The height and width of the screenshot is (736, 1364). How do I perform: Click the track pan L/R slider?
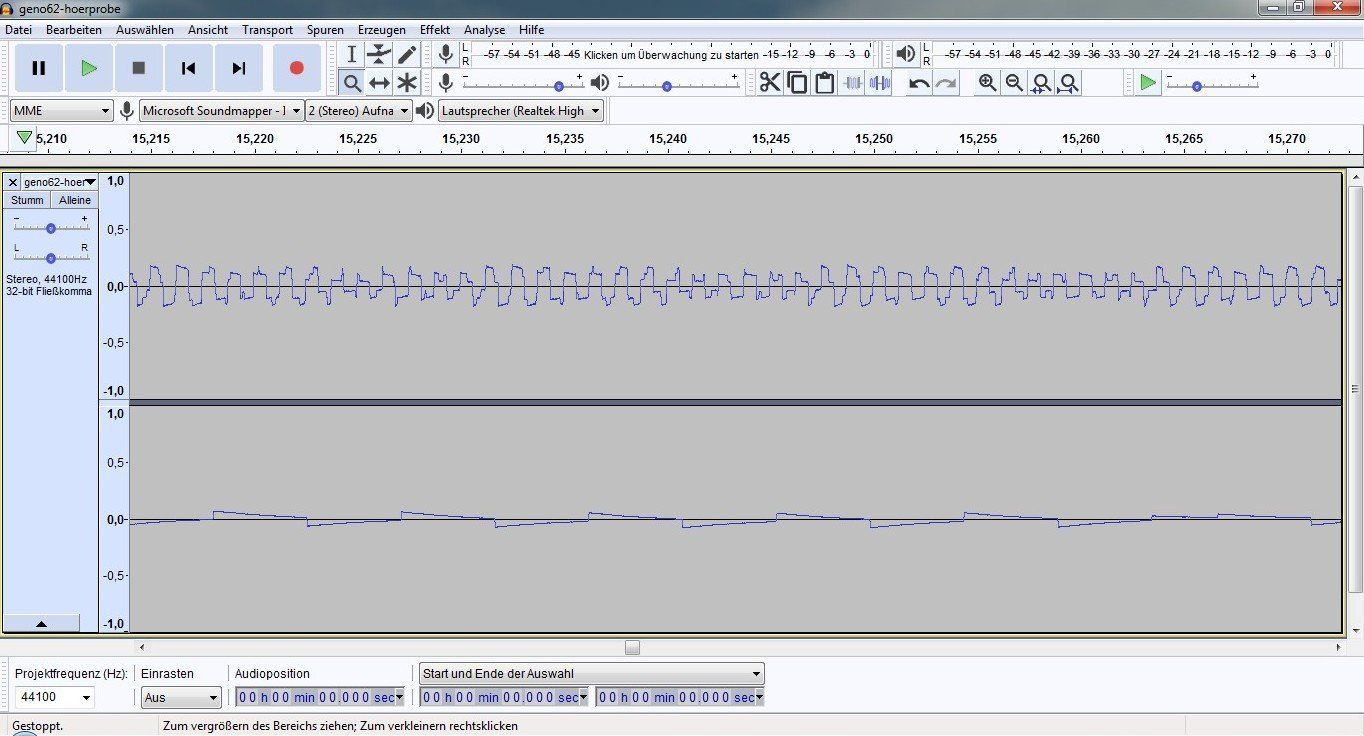tap(50, 257)
